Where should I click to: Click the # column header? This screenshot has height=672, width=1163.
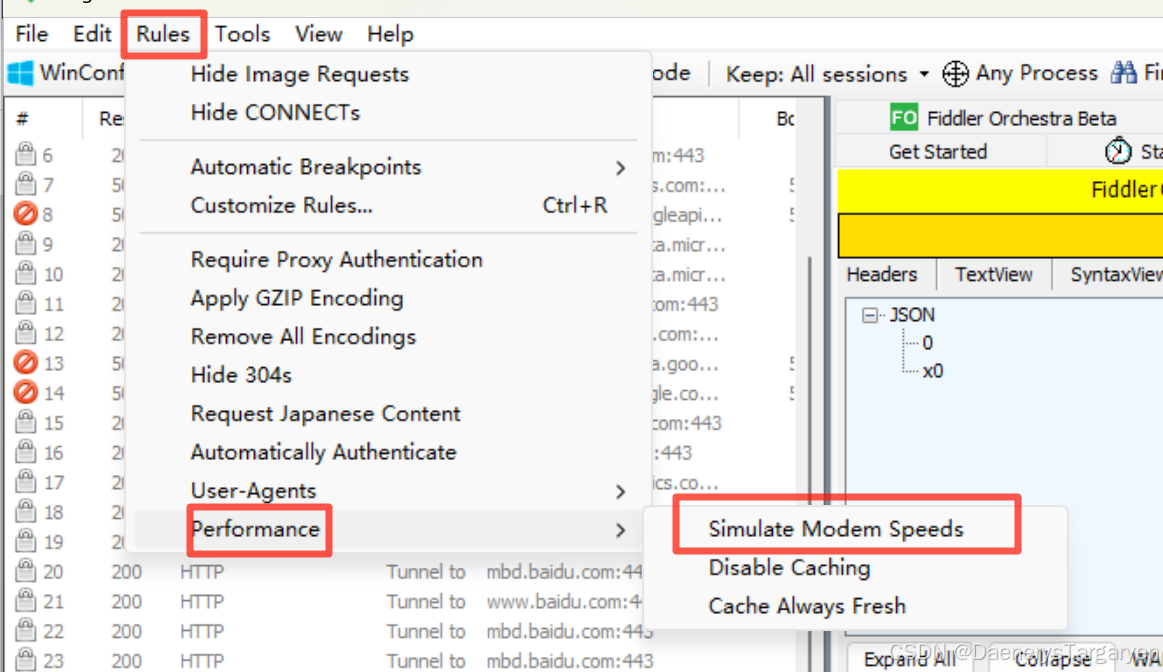(x=22, y=119)
